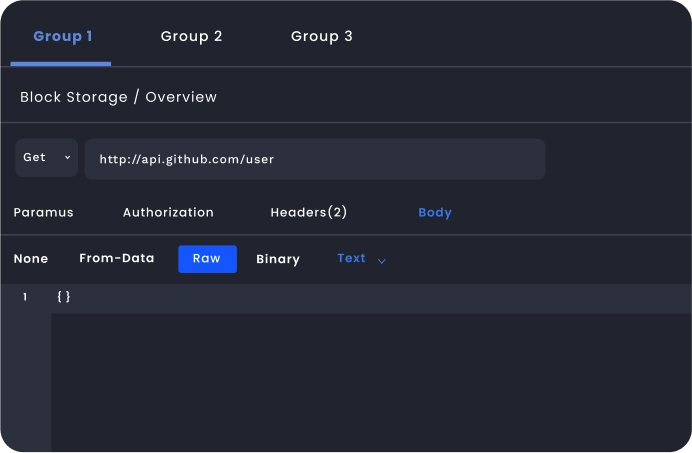
Task: Go to the Authorization tab
Action: [x=168, y=212]
